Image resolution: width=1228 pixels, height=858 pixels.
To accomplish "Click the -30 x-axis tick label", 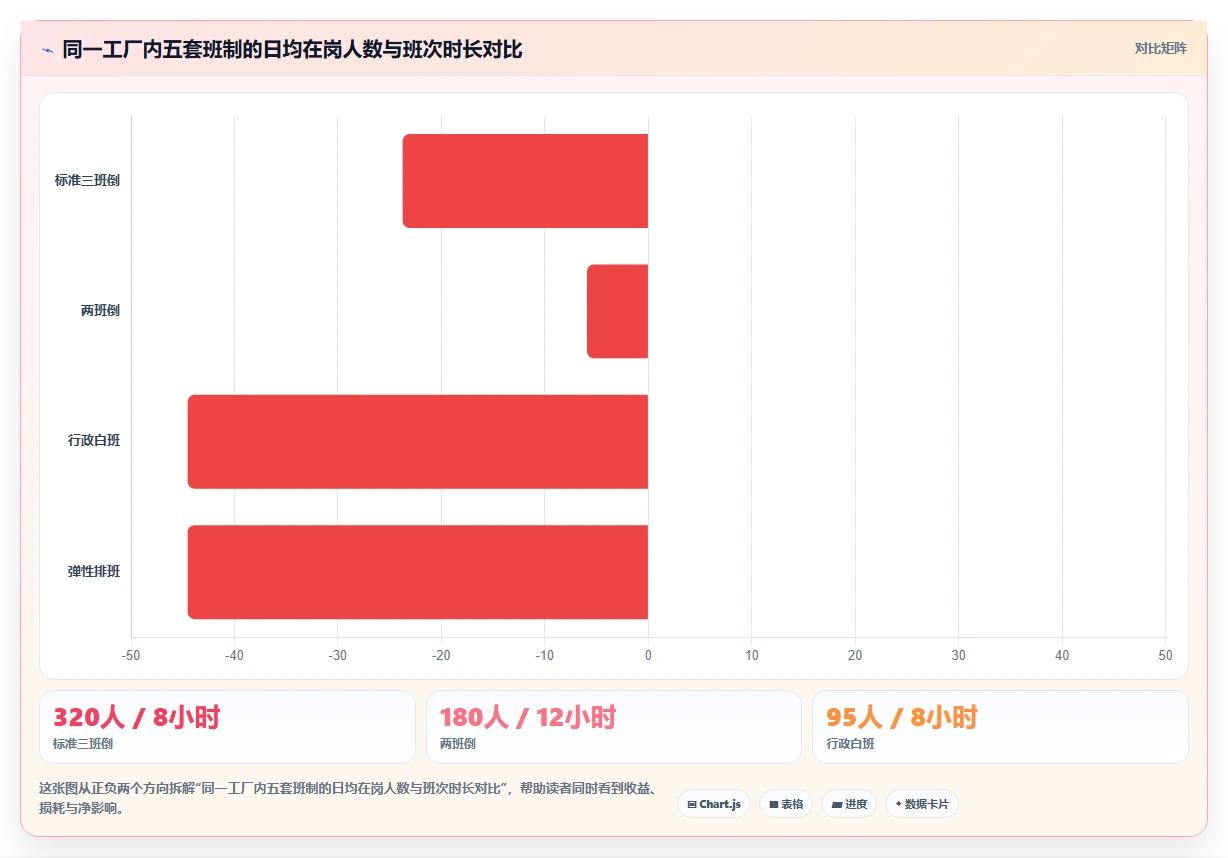I will pyautogui.click(x=338, y=656).
